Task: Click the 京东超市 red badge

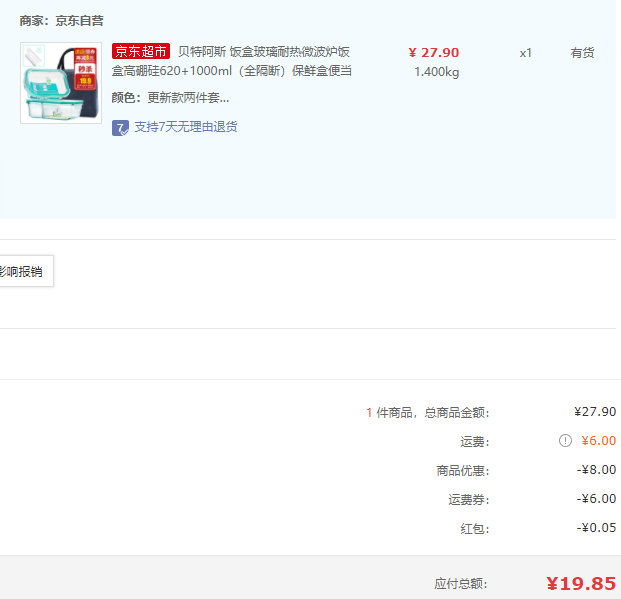Action: click(x=141, y=52)
